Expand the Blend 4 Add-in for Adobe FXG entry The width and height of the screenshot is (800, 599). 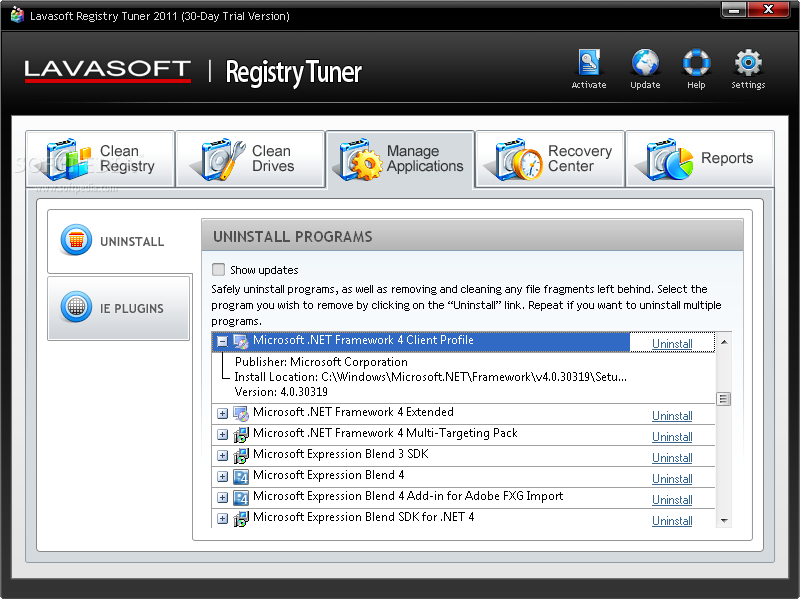222,497
